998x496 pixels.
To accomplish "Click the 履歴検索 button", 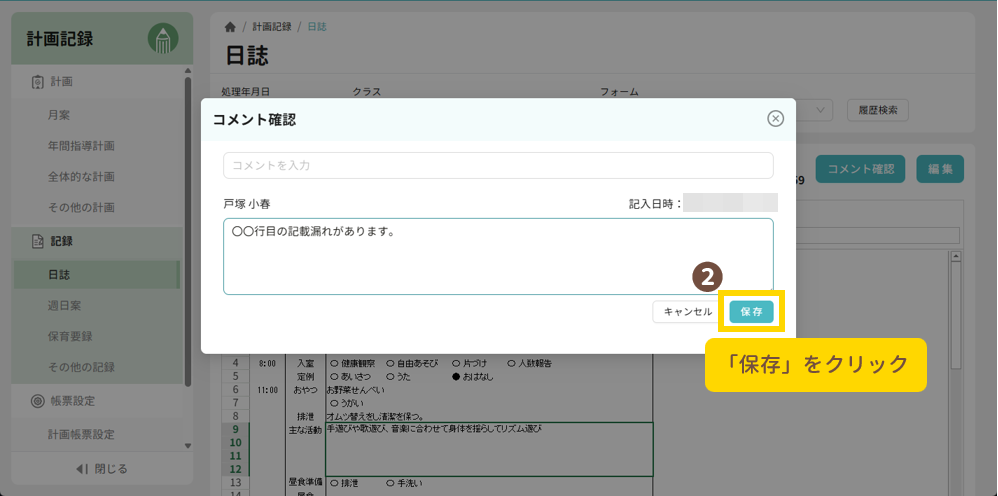I will pyautogui.click(x=878, y=110).
